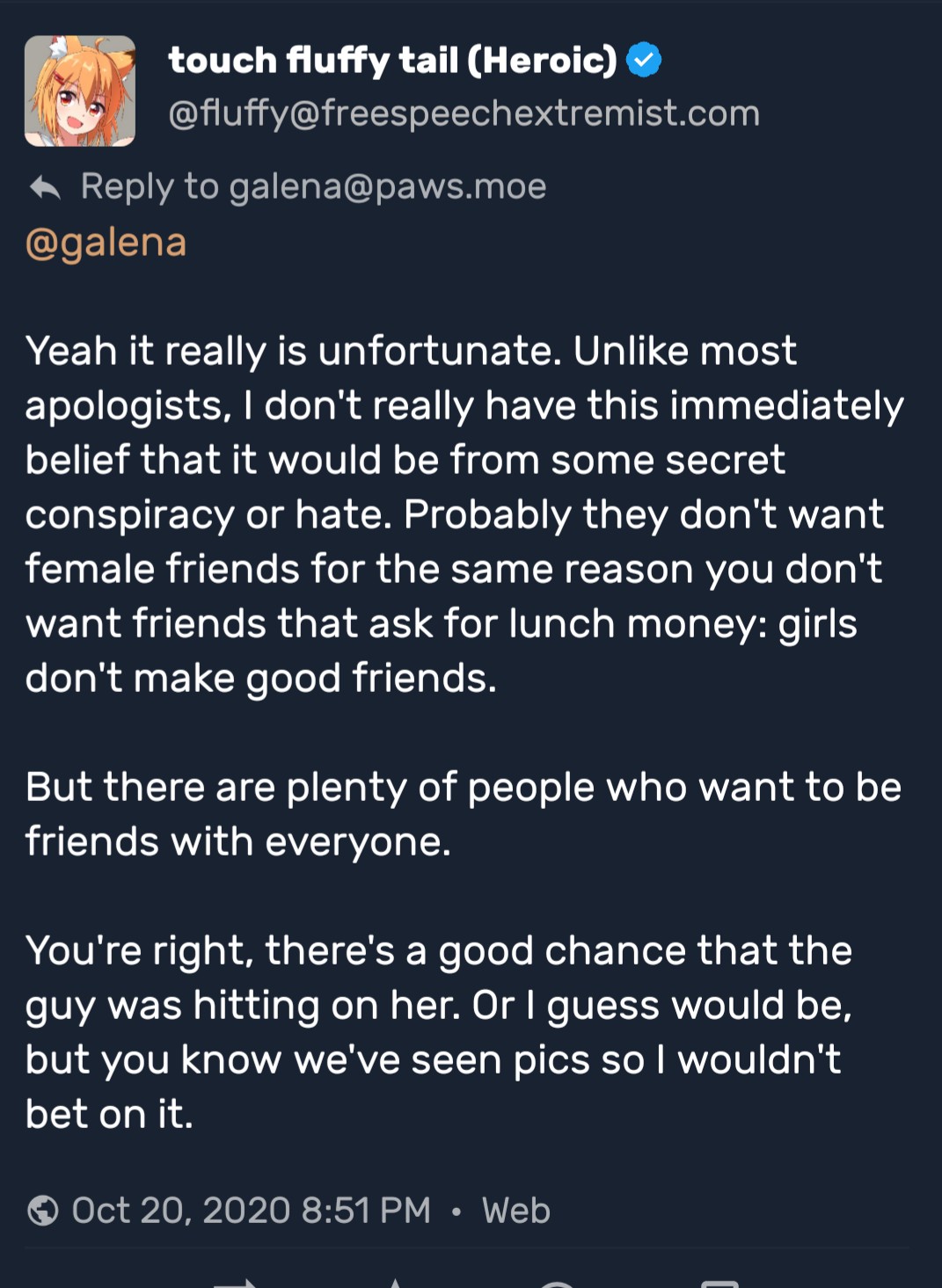Open the emoji reaction icon
The height and width of the screenshot is (1288, 942).
coord(557,1284)
